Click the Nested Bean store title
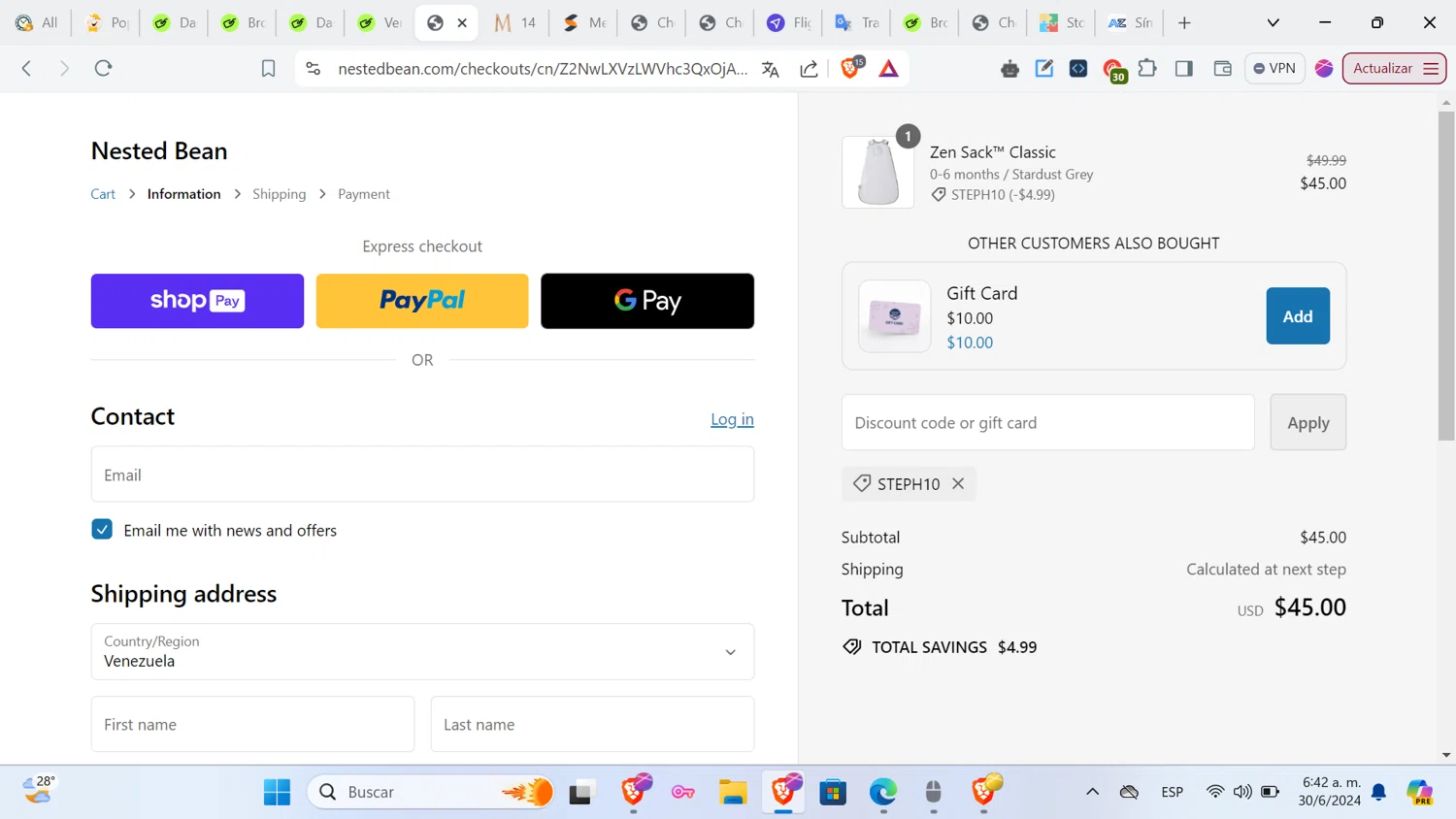The height and width of the screenshot is (819, 1456). (159, 151)
